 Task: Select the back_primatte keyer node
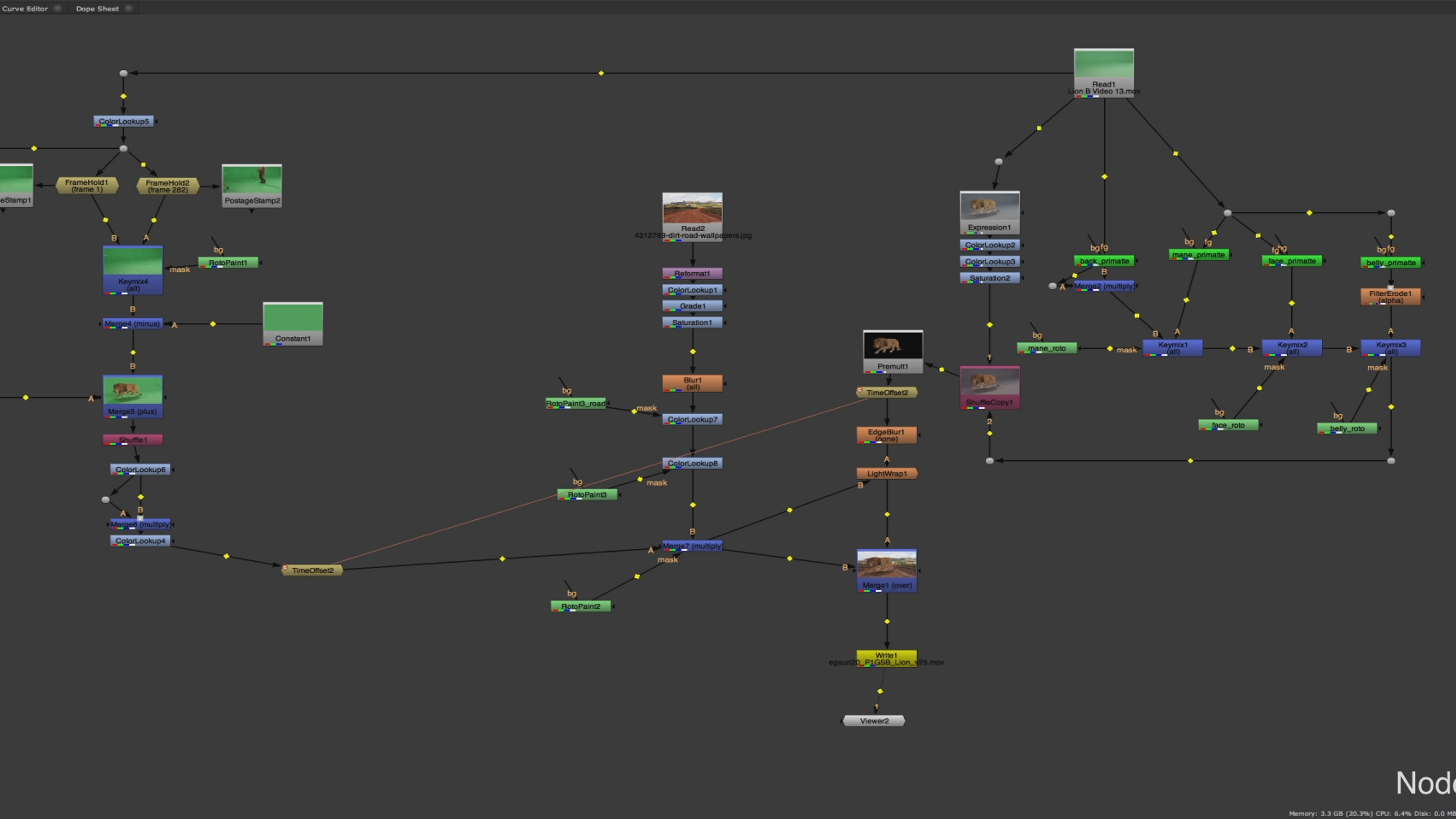1103,261
